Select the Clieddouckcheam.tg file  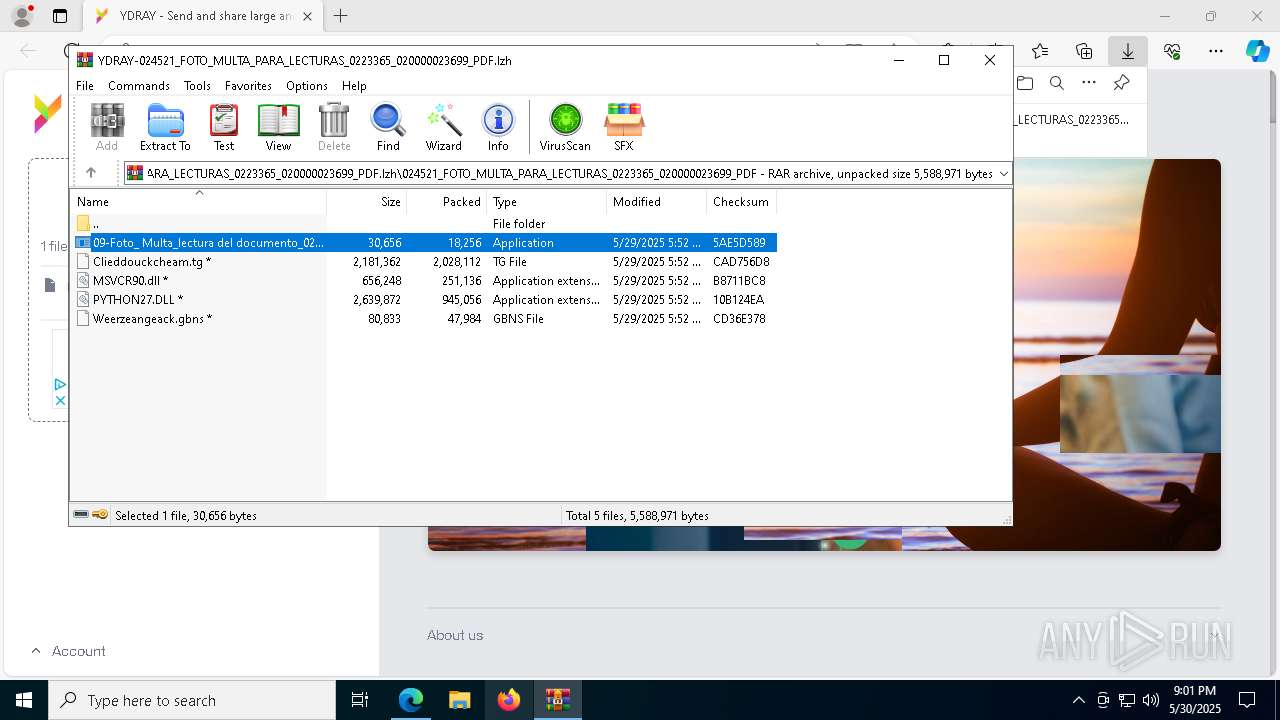point(424,261)
